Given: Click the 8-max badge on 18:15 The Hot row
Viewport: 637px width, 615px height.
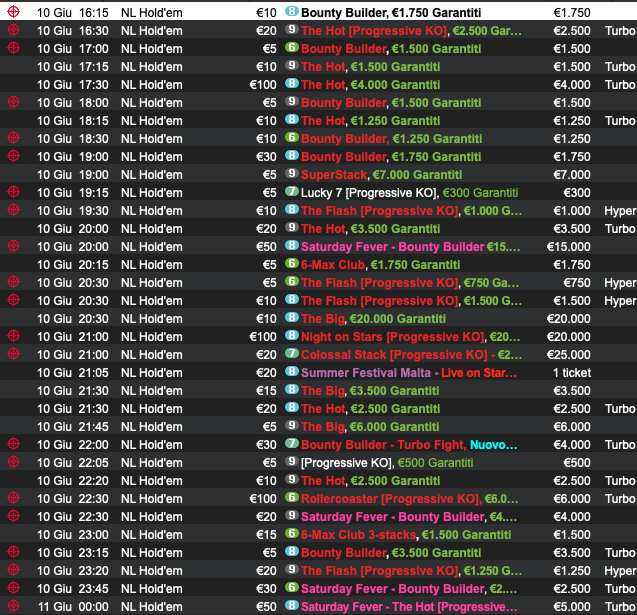Looking at the screenshot, I should point(292,119).
